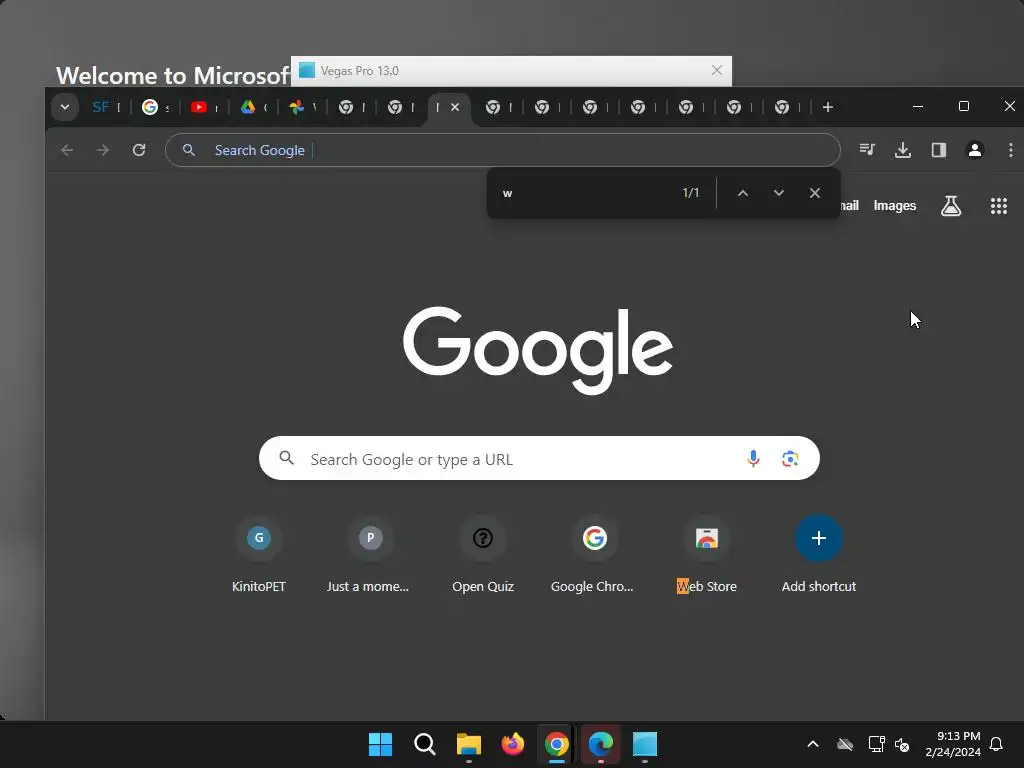Go to previous find result
The height and width of the screenshot is (768, 1024).
pos(743,193)
